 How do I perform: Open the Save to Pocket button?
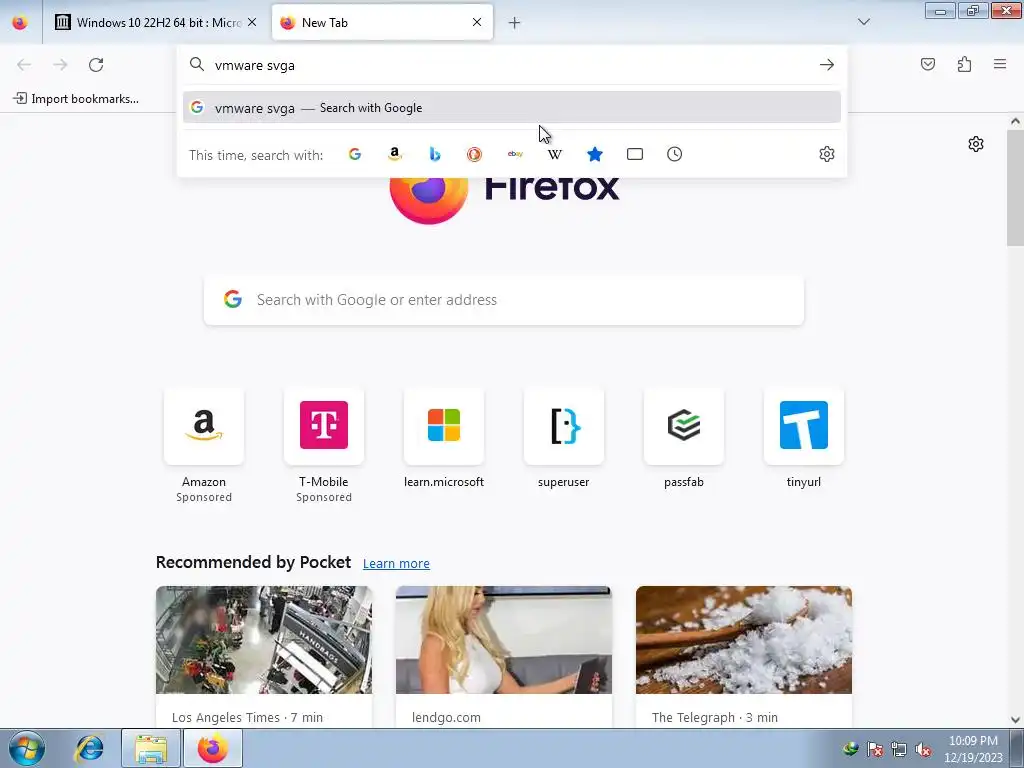928,64
